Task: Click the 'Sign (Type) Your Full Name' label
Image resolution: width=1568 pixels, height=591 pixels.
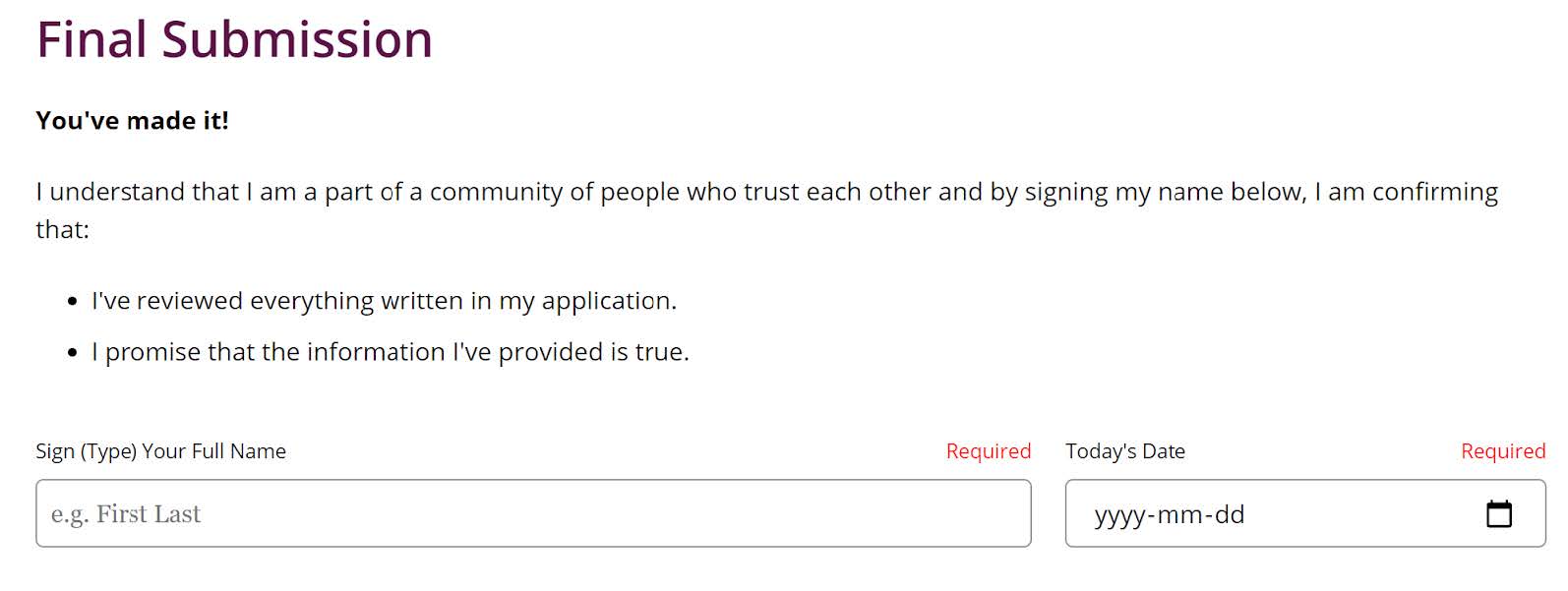Action: click(160, 450)
